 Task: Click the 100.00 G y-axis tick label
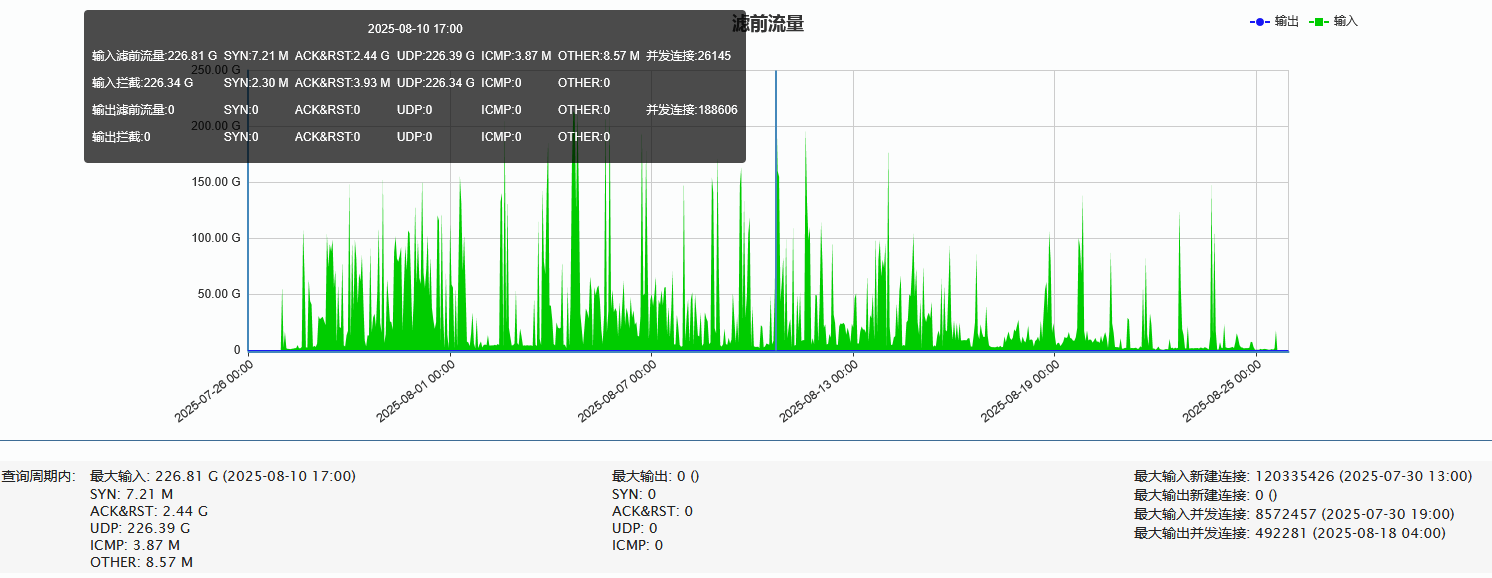point(214,238)
